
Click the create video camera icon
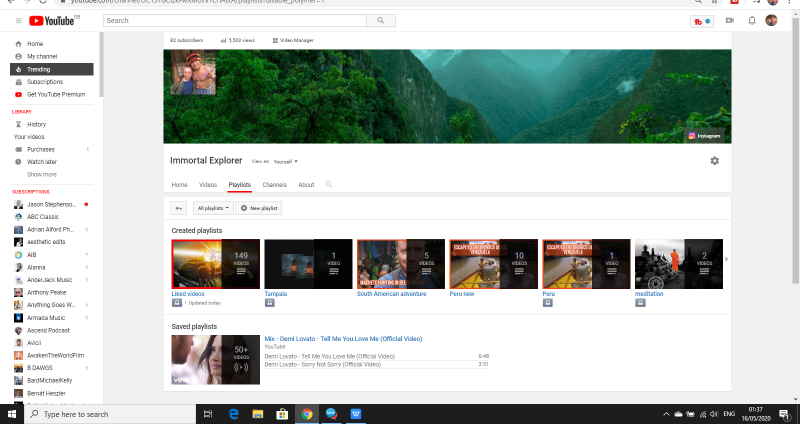[x=729, y=20]
